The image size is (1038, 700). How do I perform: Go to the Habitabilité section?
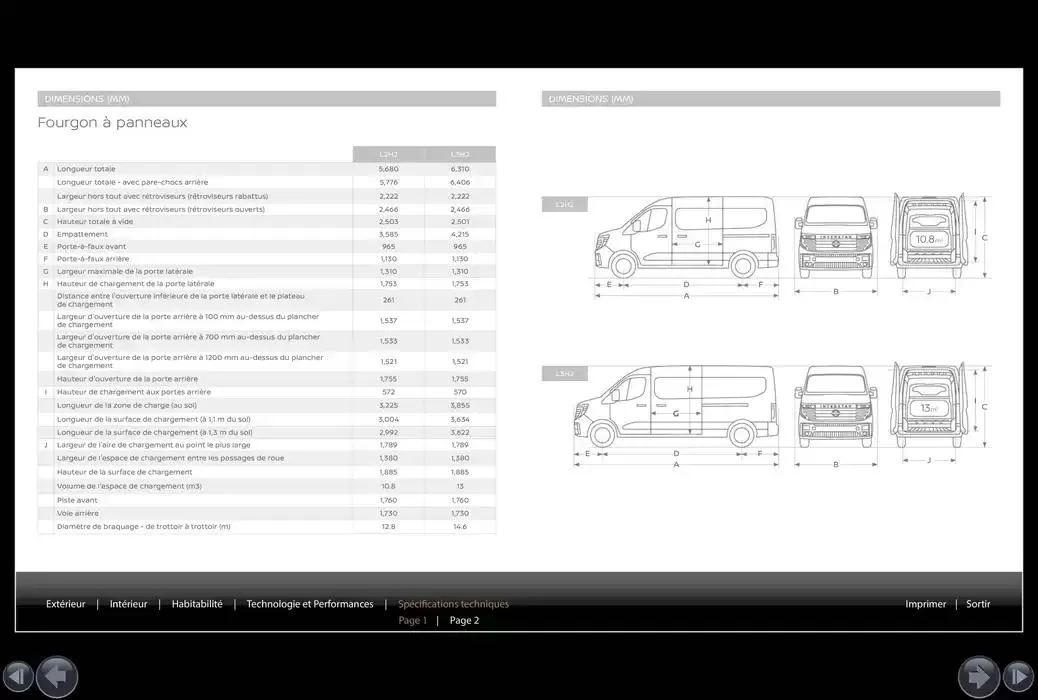[197, 604]
